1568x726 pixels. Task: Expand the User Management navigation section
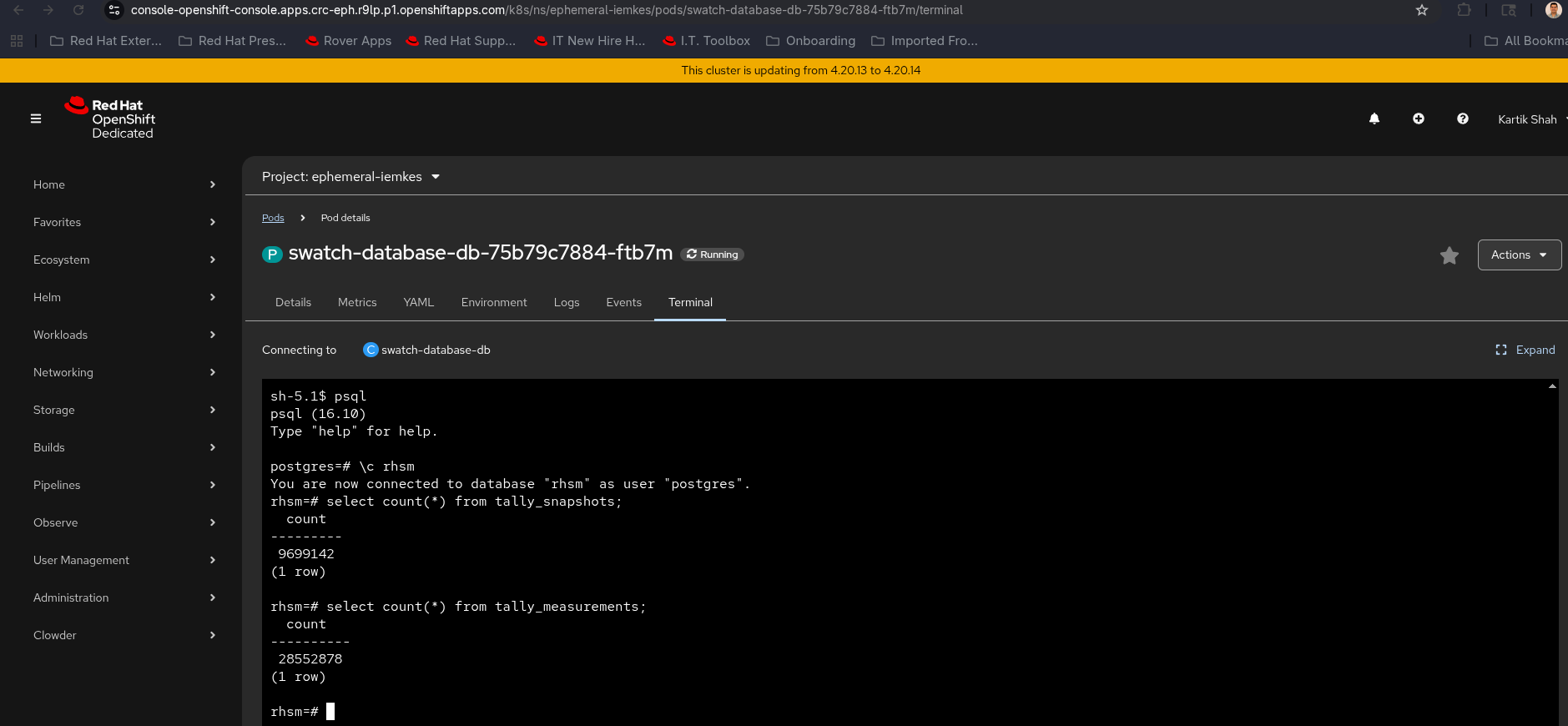click(124, 560)
